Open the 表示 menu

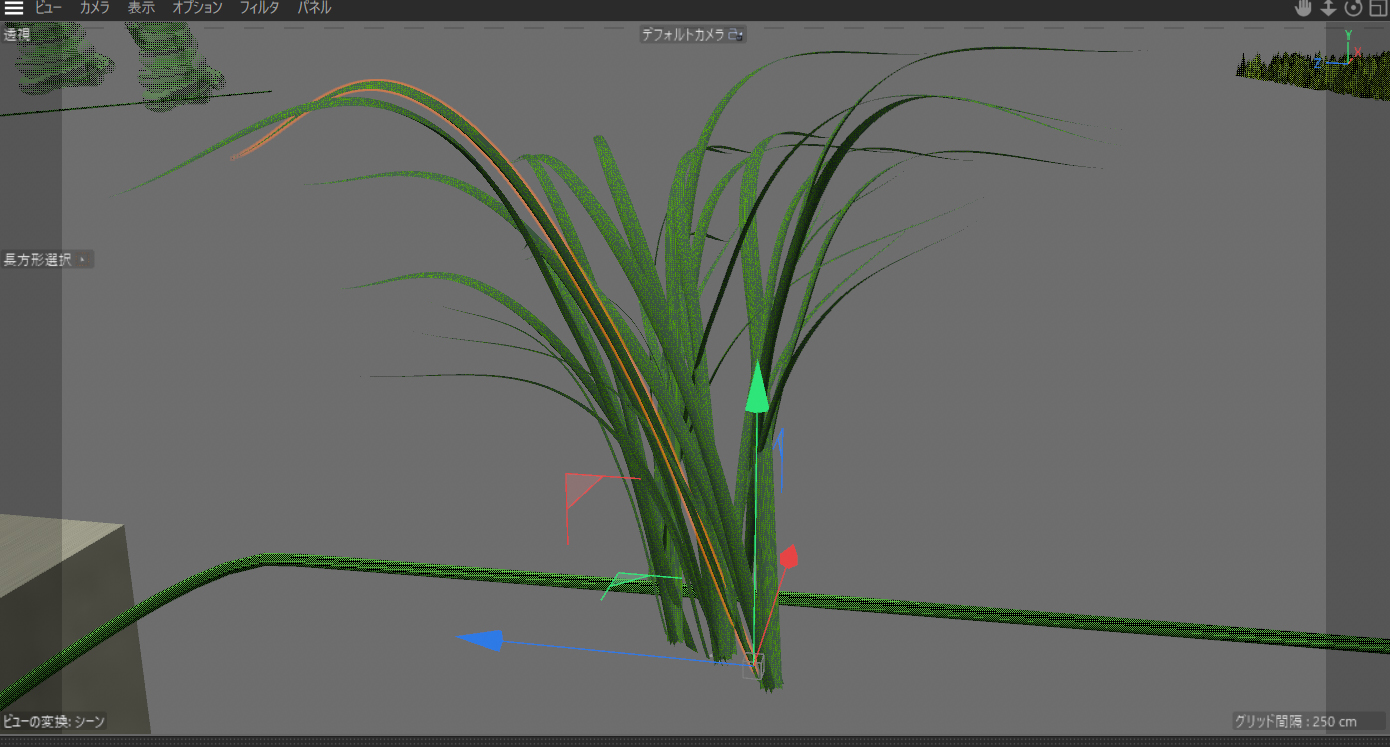point(141,8)
